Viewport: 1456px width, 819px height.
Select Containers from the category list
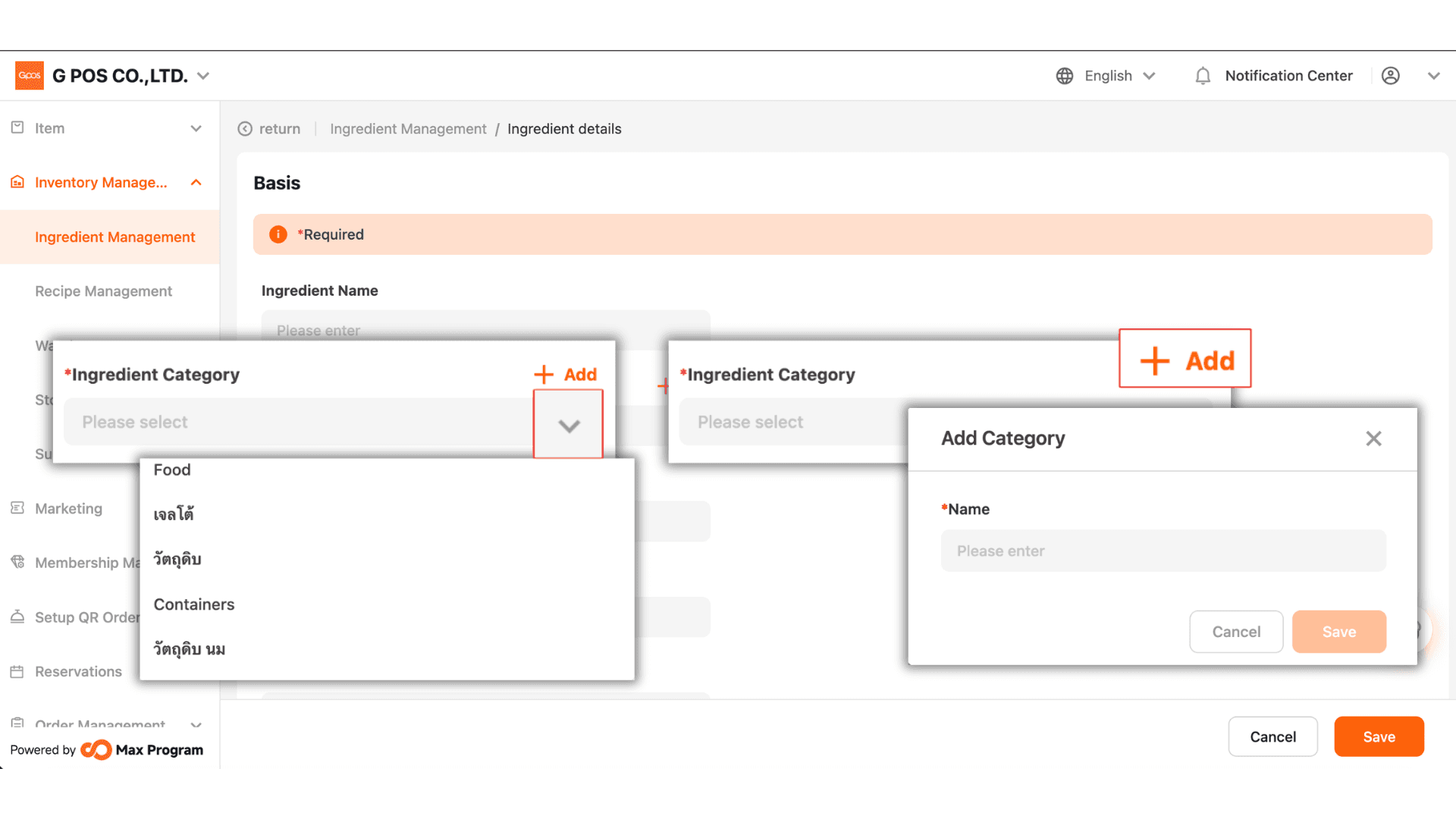(194, 604)
